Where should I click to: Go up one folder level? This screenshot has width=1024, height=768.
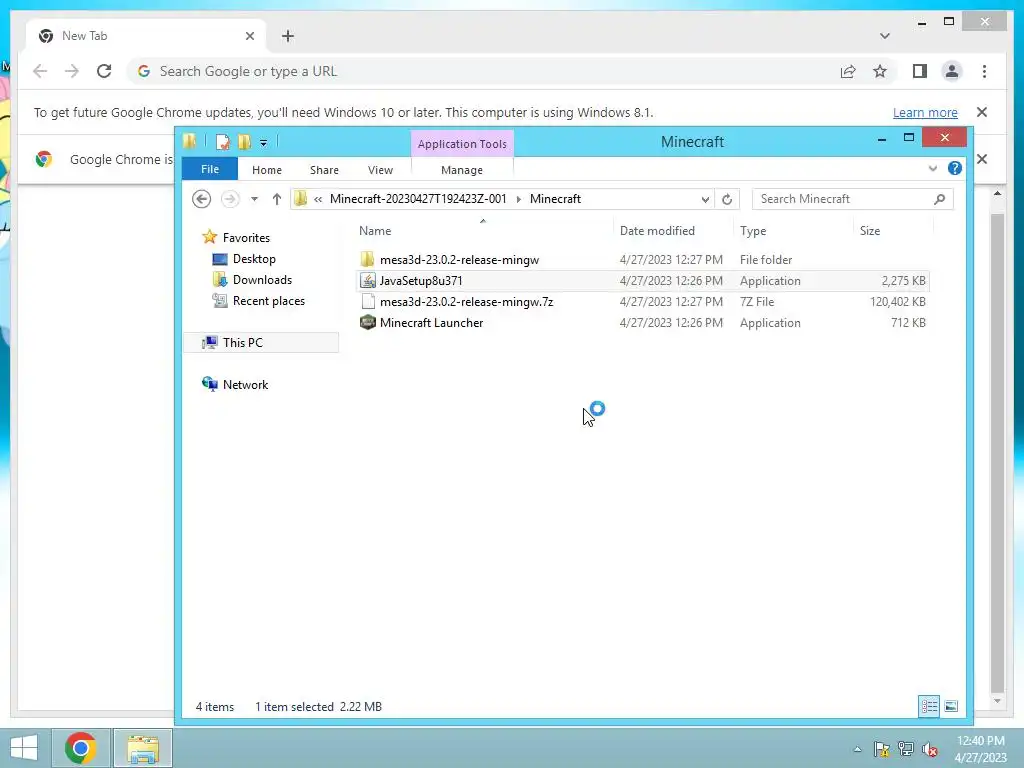pyautogui.click(x=277, y=199)
